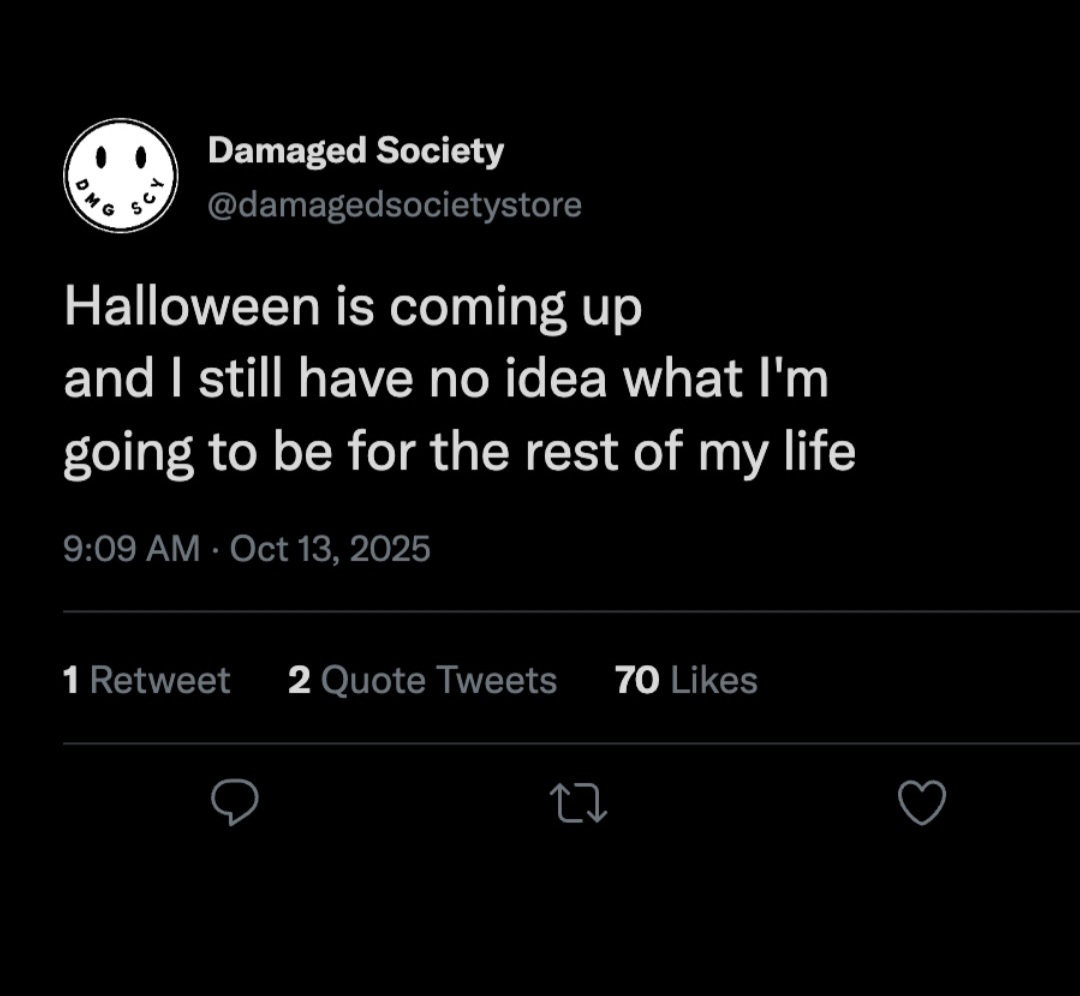The height and width of the screenshot is (996, 1080).
Task: Click the Damaged Society display name
Action: [x=355, y=151]
